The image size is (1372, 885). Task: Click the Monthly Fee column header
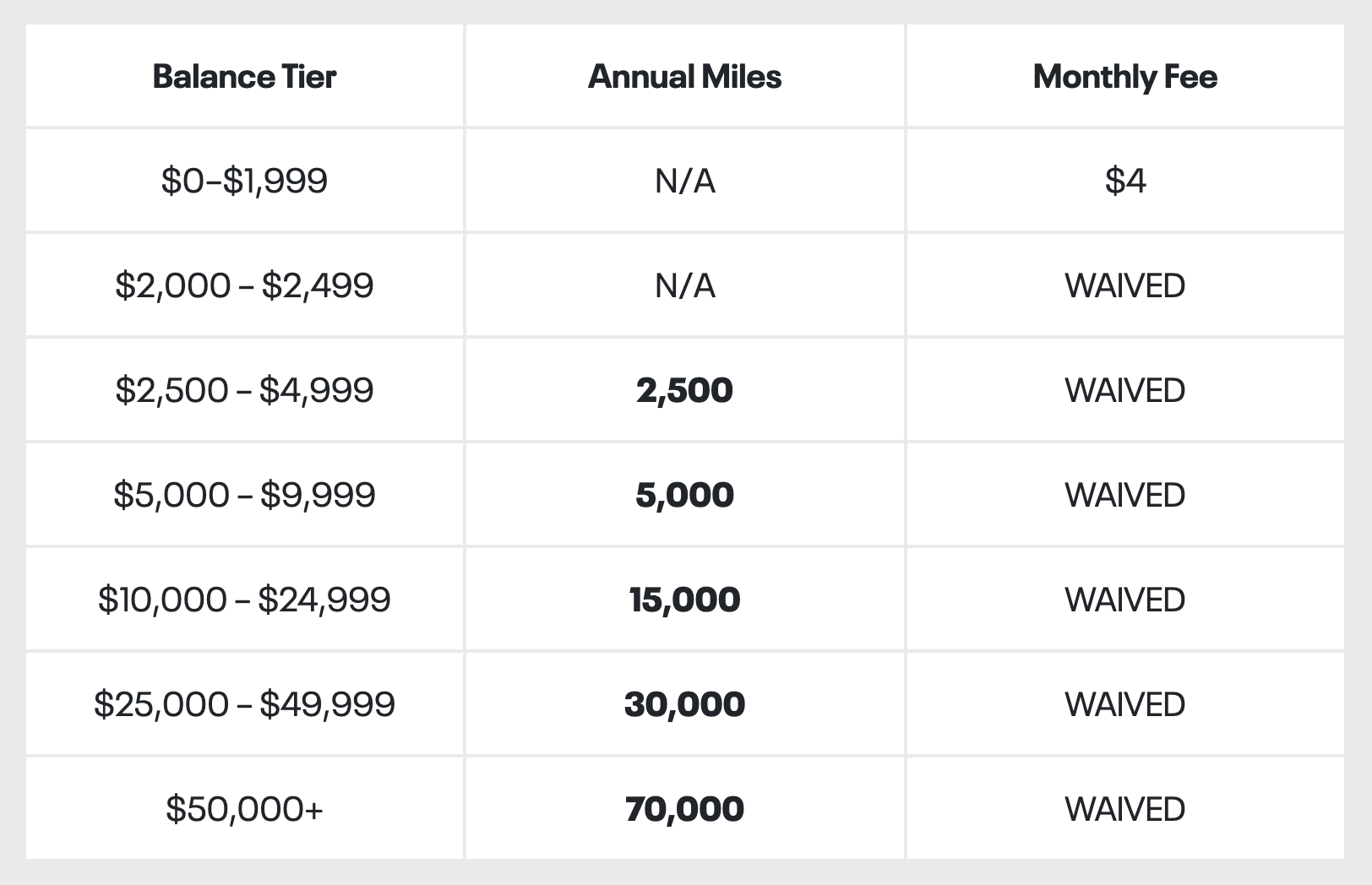tap(1124, 77)
